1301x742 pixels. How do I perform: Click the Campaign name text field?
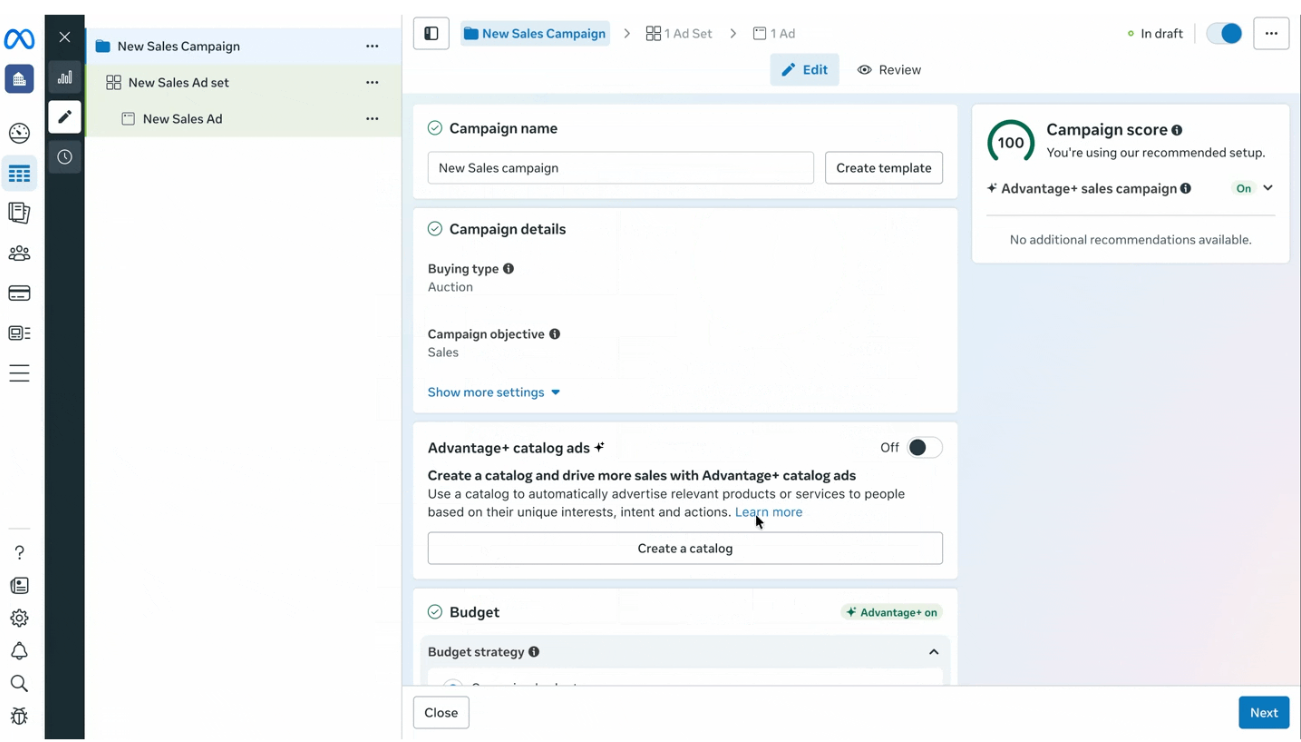[620, 168]
